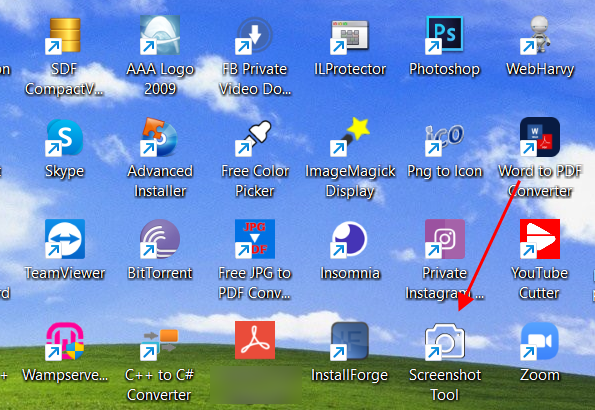Click the TeamViewer desktop icon
This screenshot has height=410, width=595.
(x=65, y=239)
